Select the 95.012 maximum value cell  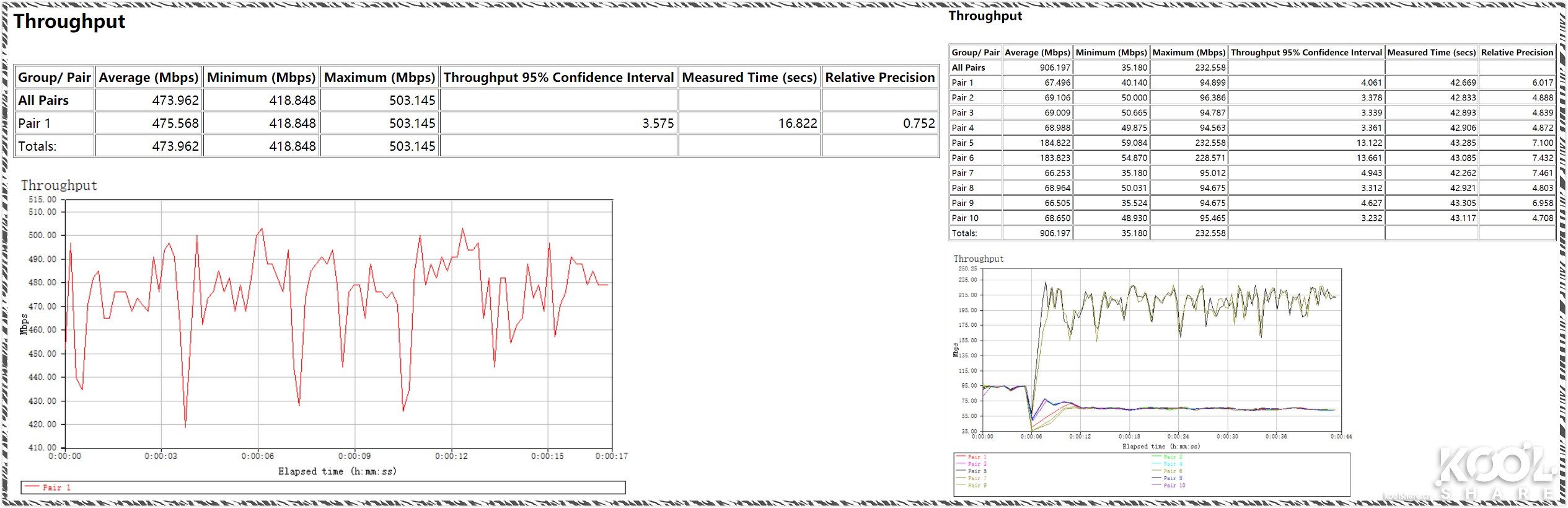click(x=1189, y=173)
